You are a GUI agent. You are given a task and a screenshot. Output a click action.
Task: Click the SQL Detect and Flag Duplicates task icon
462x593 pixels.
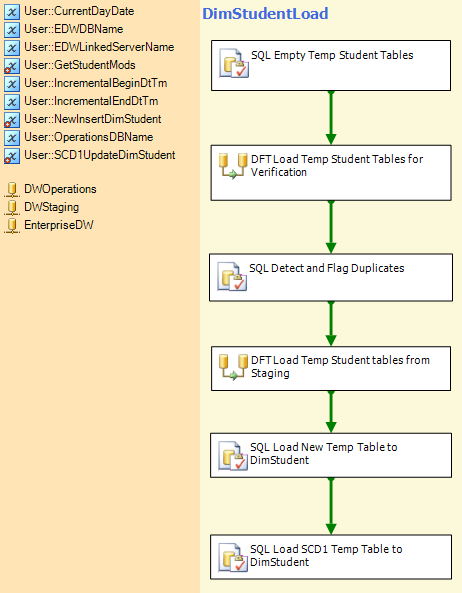[x=232, y=277]
